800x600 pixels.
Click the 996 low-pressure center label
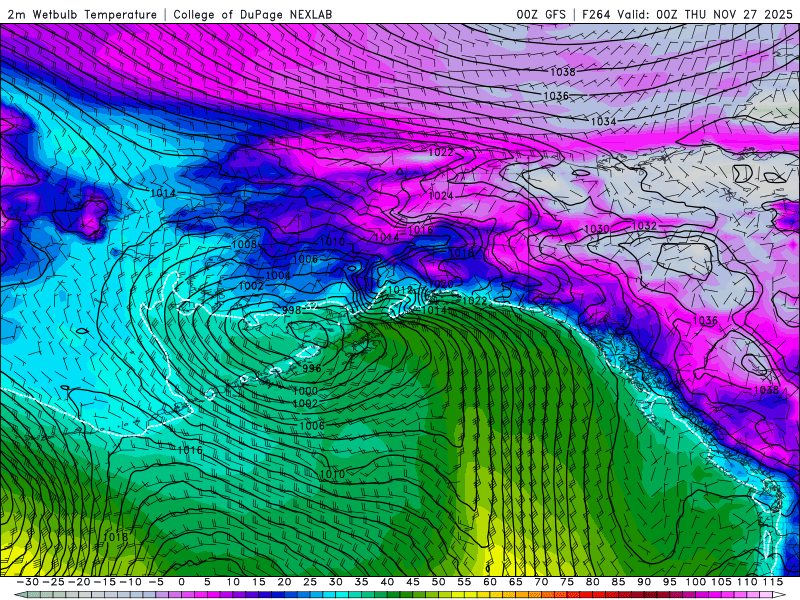tap(312, 368)
